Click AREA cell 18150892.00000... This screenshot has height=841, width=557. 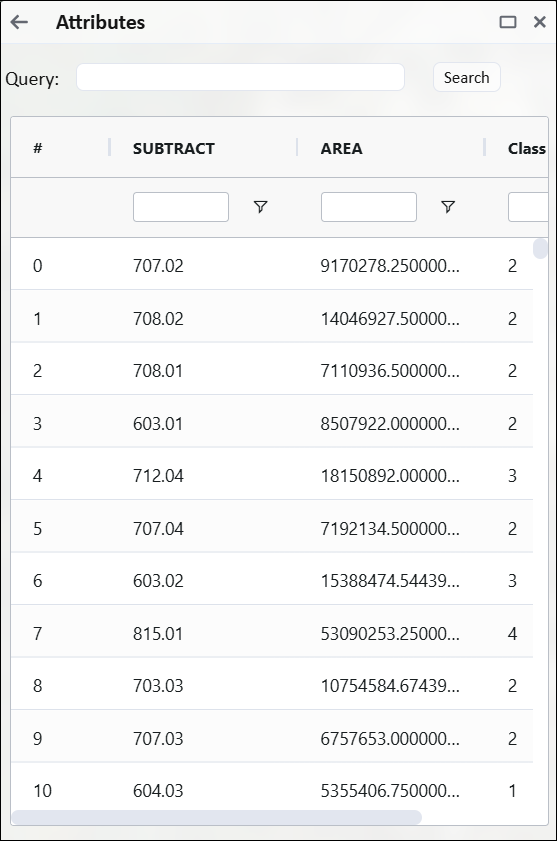click(390, 476)
